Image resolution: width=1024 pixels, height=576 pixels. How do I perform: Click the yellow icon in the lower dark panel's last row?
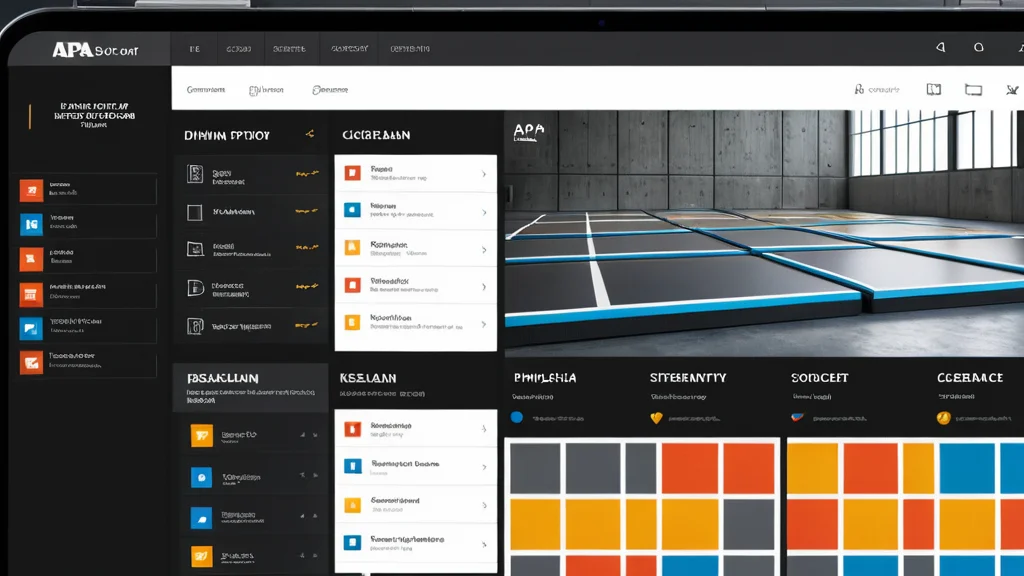[x=201, y=556]
